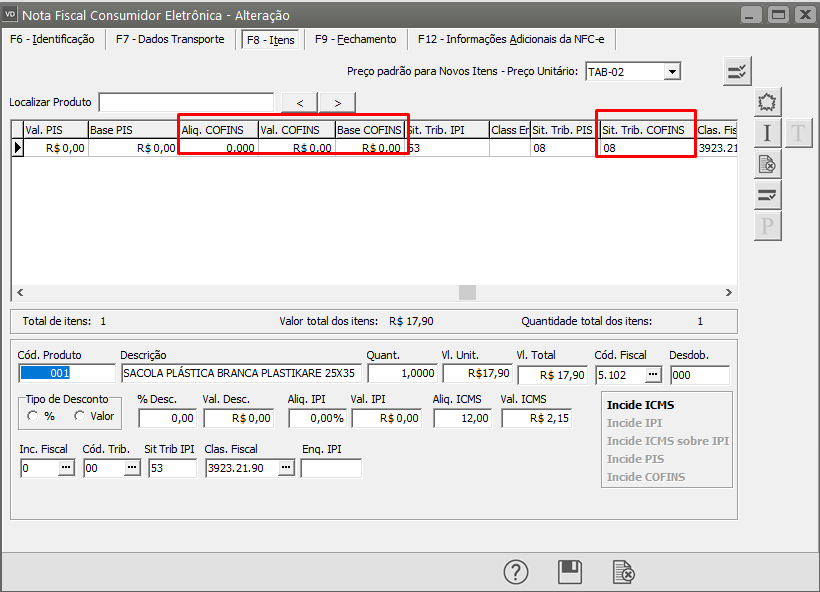Open the Inc. Fiscal lookup button
Viewport: 820px width, 592px height.
tap(66, 468)
